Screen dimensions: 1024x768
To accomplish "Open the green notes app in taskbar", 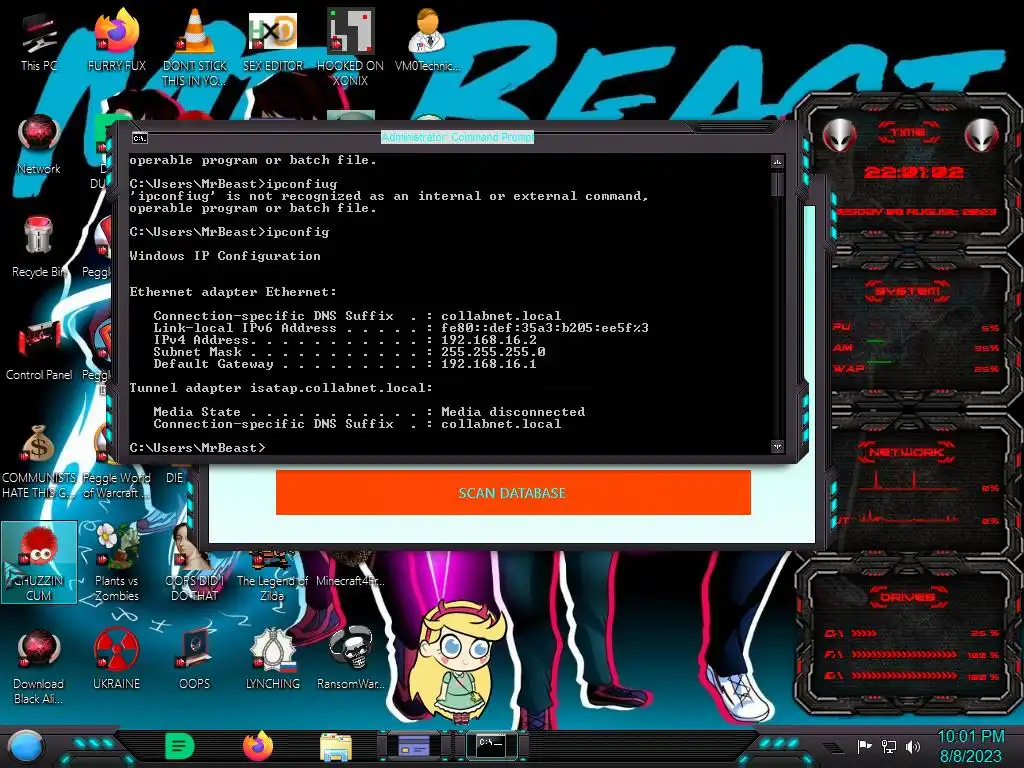I will click(179, 746).
